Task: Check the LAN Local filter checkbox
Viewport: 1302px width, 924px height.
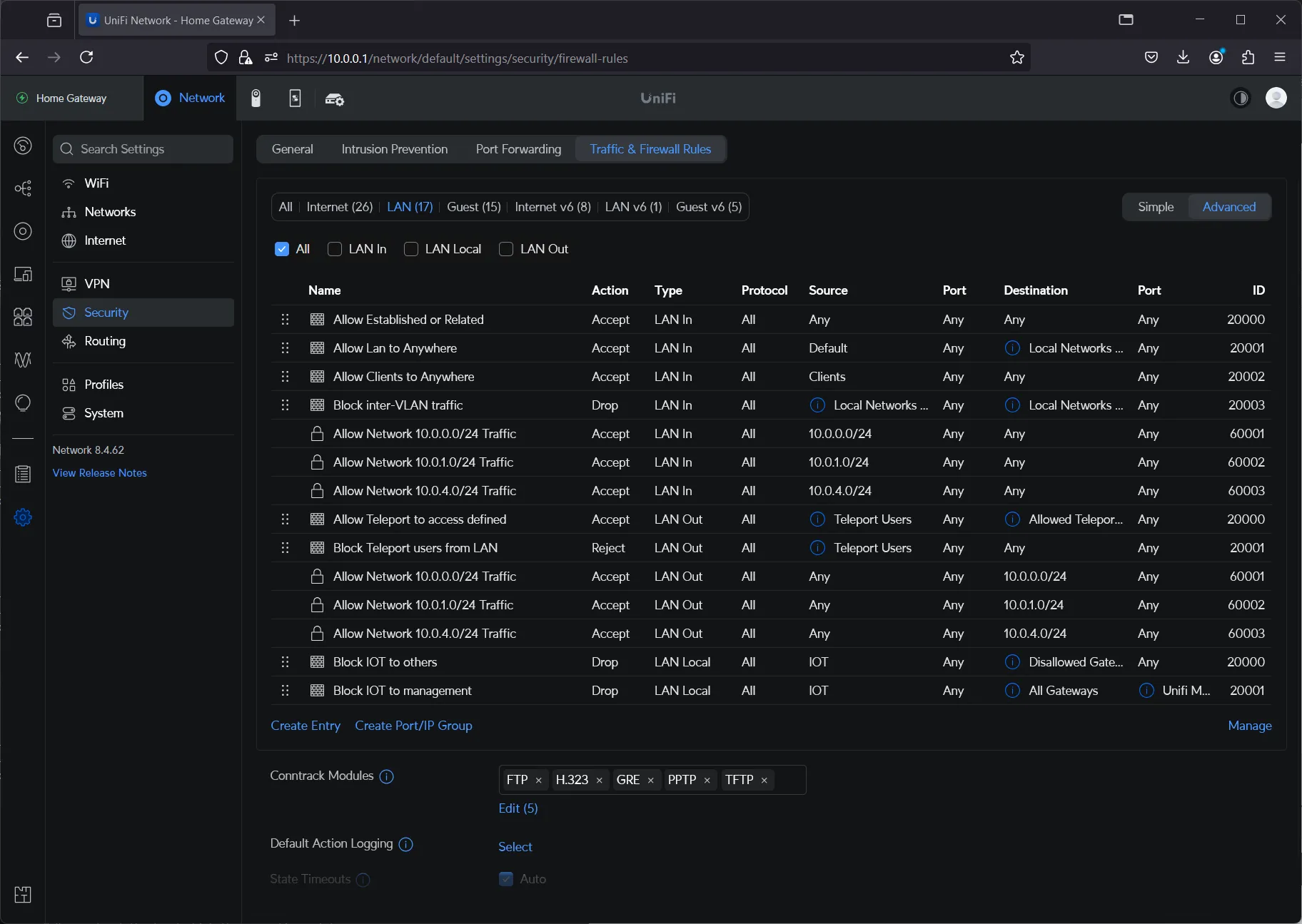Action: pos(410,249)
